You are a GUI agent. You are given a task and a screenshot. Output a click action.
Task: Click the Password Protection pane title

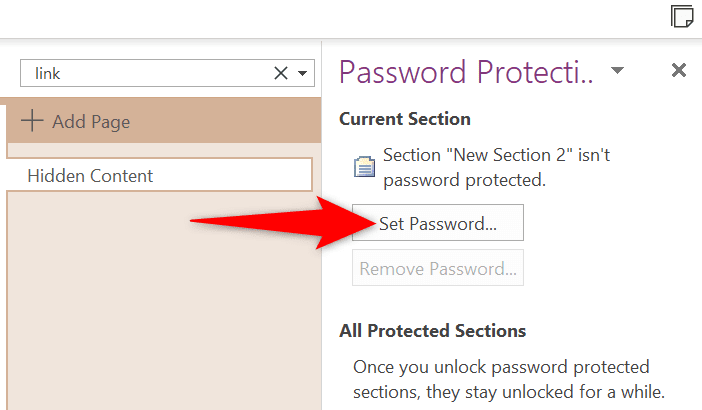(x=467, y=71)
